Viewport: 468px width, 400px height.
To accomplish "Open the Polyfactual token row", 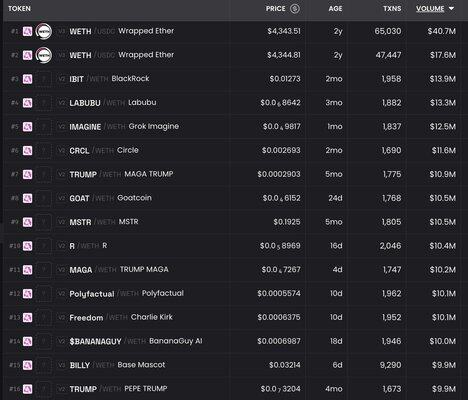I will [235, 294].
